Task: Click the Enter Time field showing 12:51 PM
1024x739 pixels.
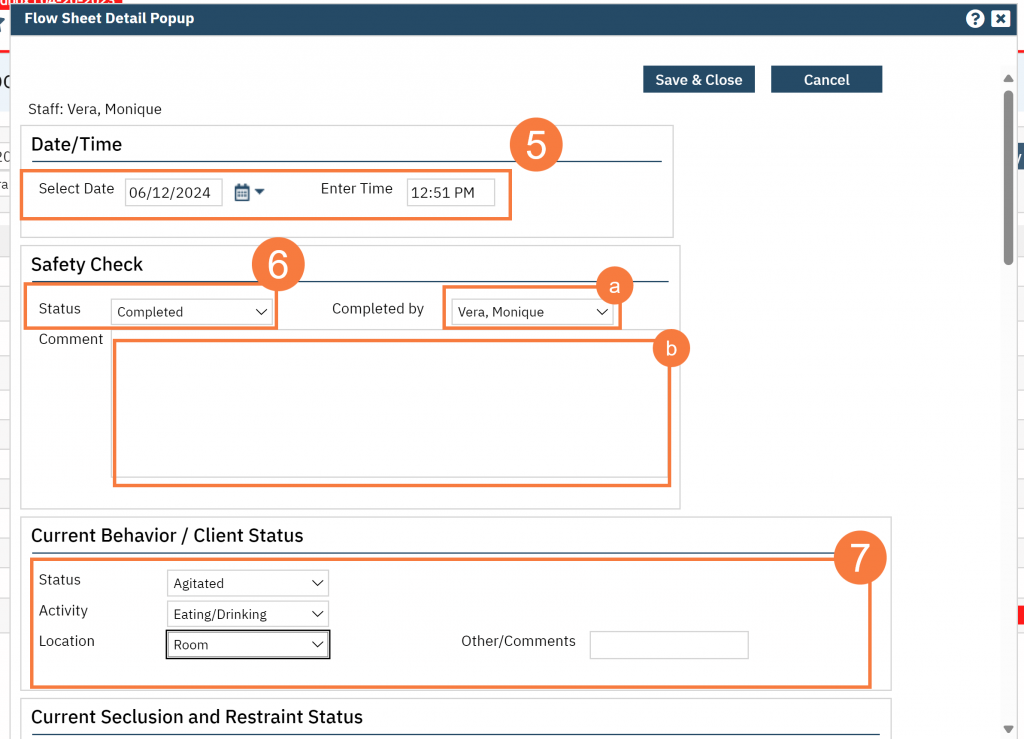Action: click(x=450, y=192)
